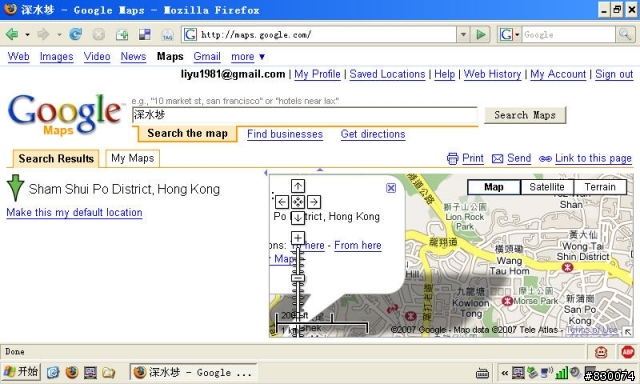640x384 pixels.
Task: Click the stop loading icon
Action: [98, 35]
